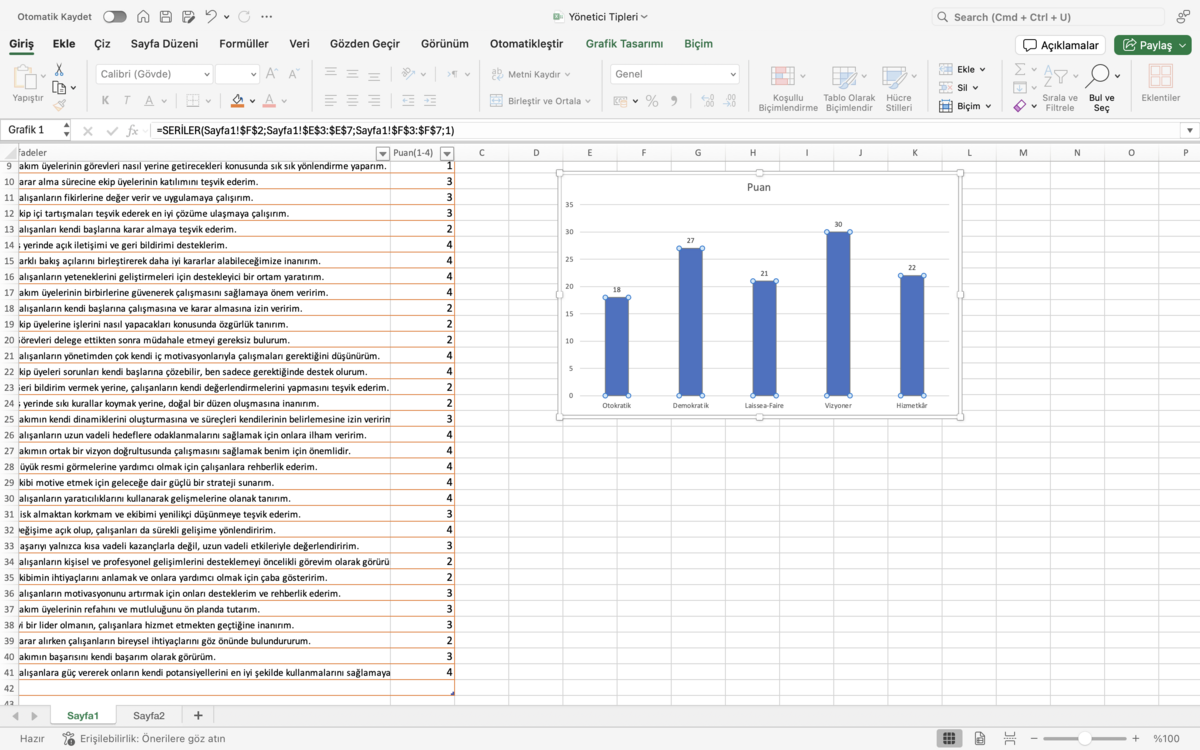Toggle underline A formatting
Image resolution: width=1200 pixels, height=750 pixels.
[149, 100]
